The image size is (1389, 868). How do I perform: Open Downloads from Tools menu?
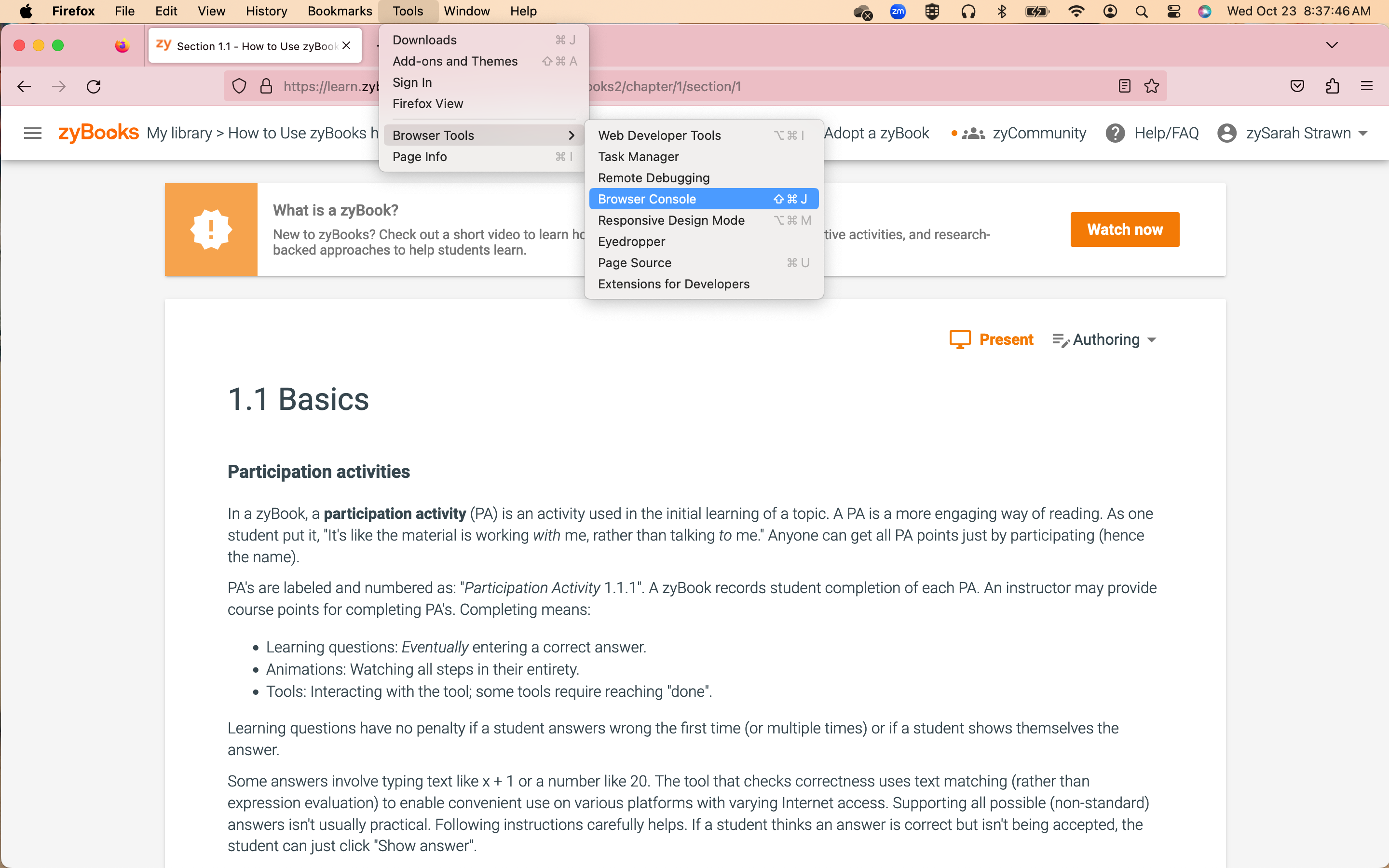pyautogui.click(x=484, y=40)
